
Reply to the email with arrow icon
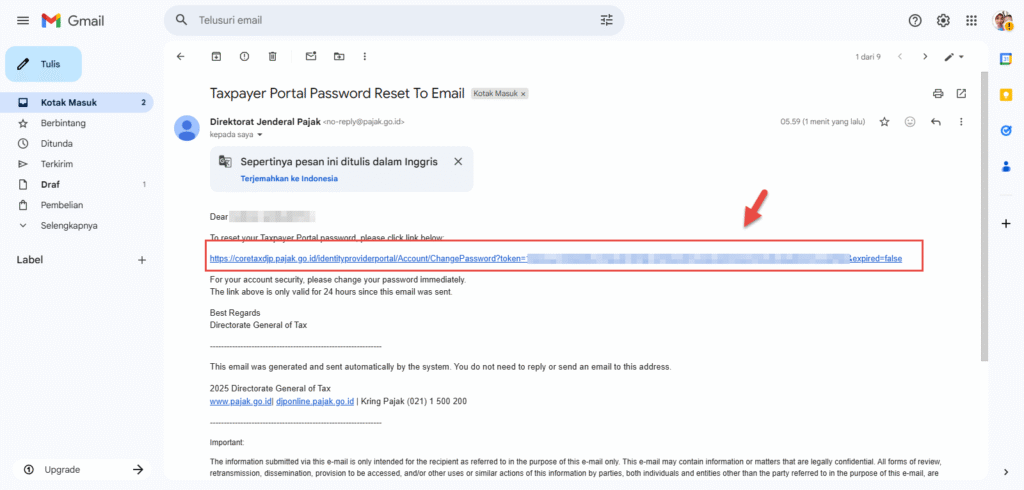[936, 122]
